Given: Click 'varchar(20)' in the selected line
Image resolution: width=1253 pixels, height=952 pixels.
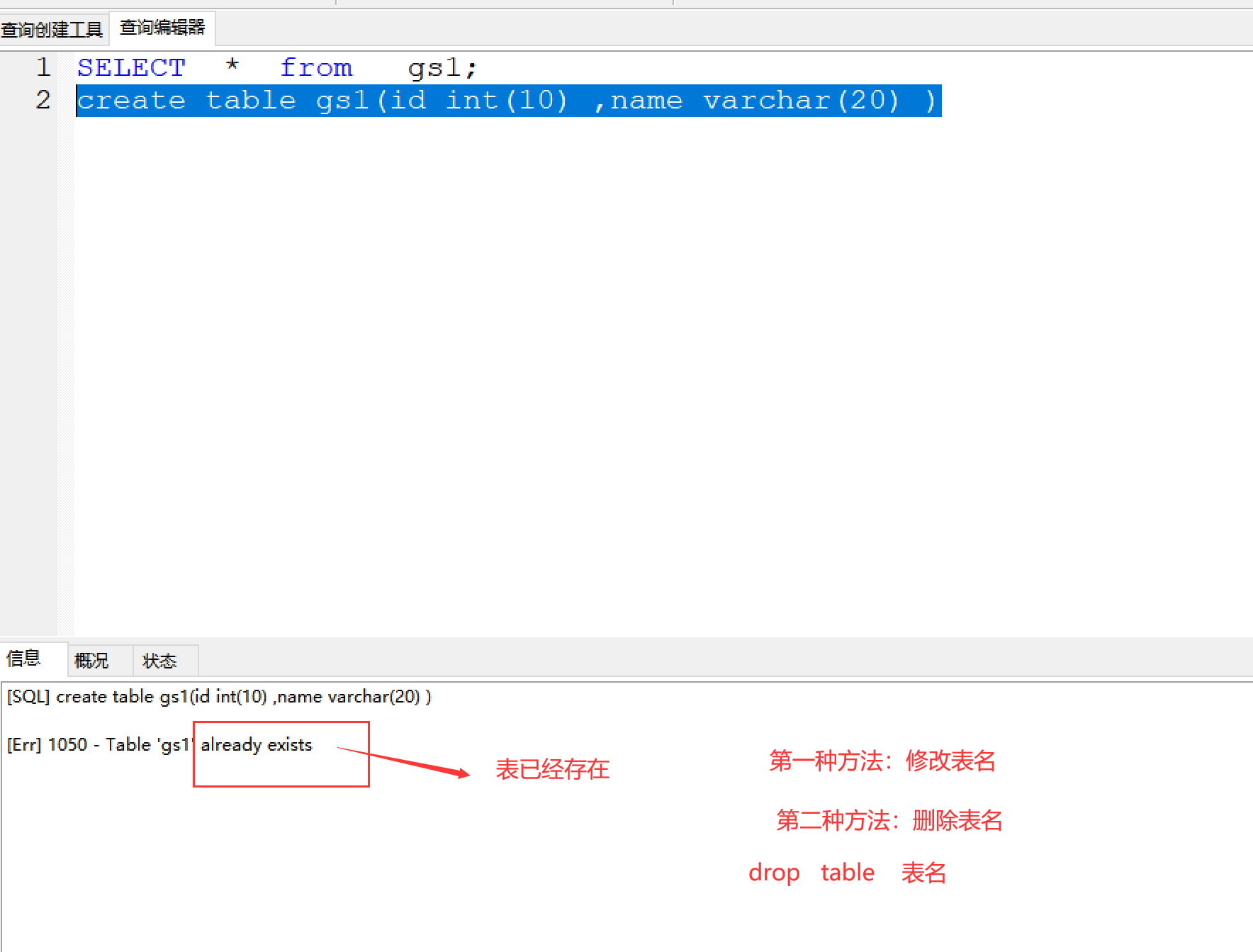Looking at the screenshot, I should (802, 101).
